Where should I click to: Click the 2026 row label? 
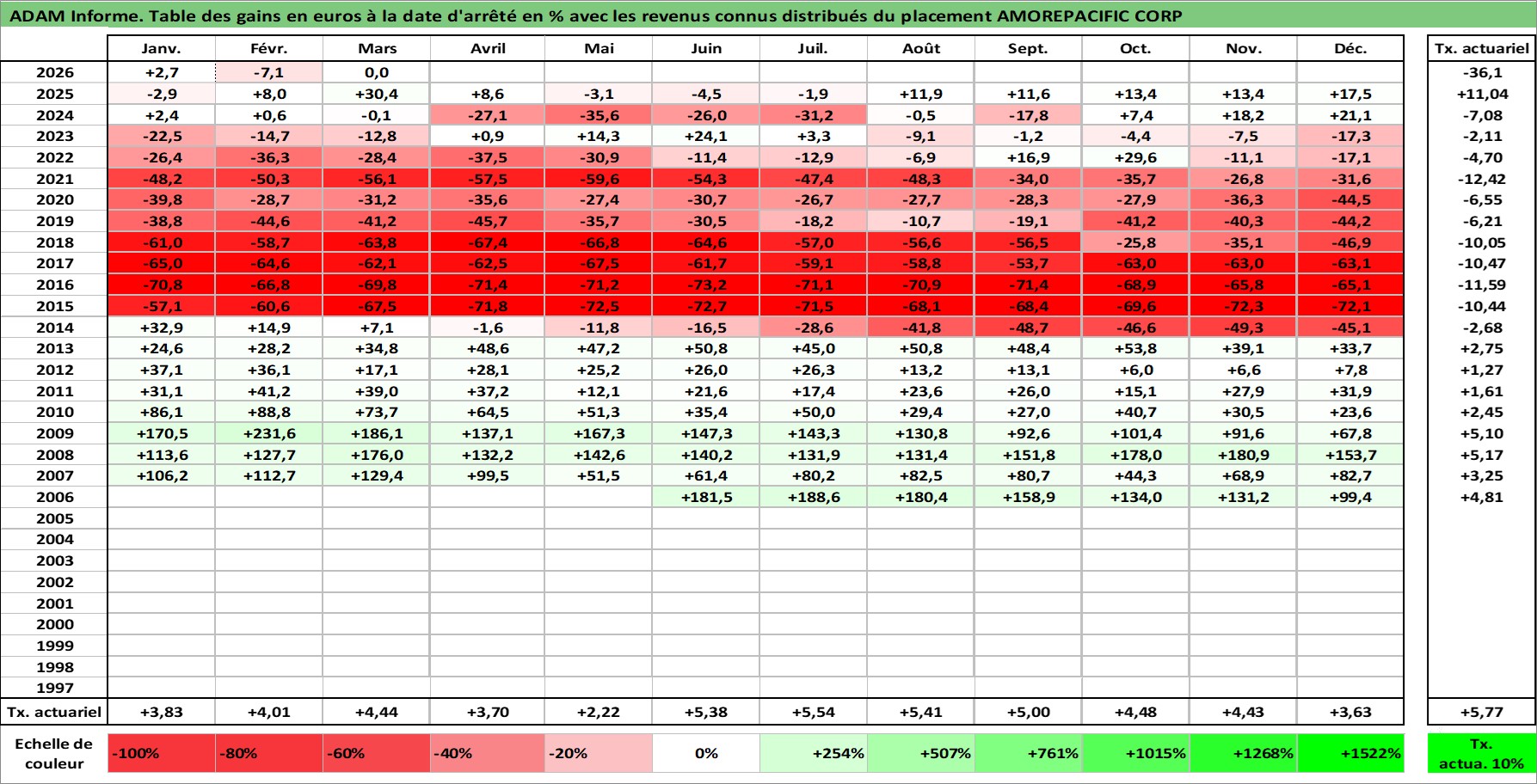[54, 73]
